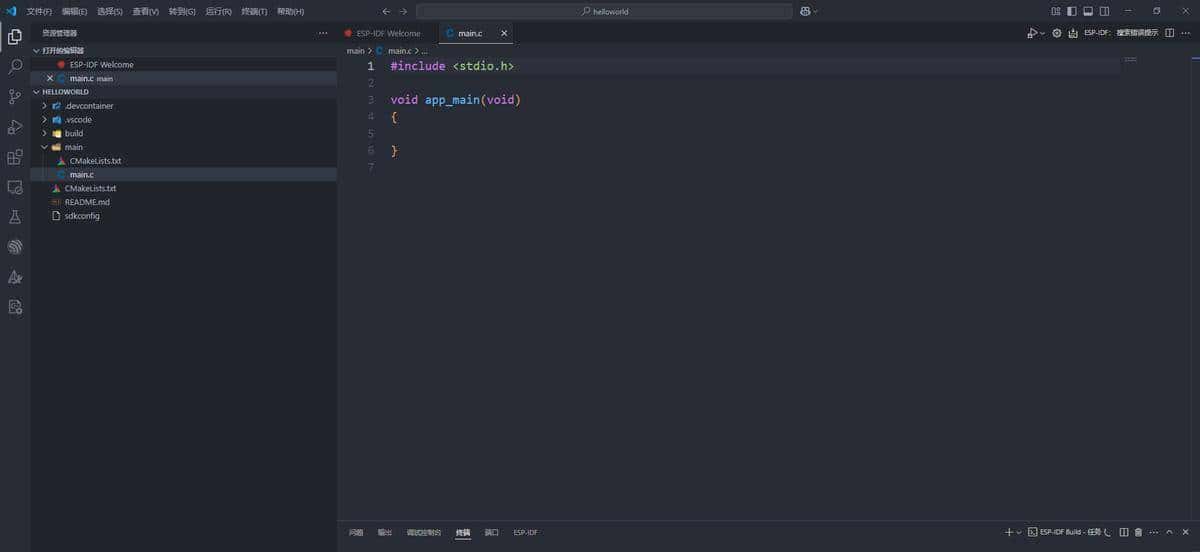Click the bottom activity bar icon under CMake
Viewport: 1200px width, 552px height.
(15, 307)
